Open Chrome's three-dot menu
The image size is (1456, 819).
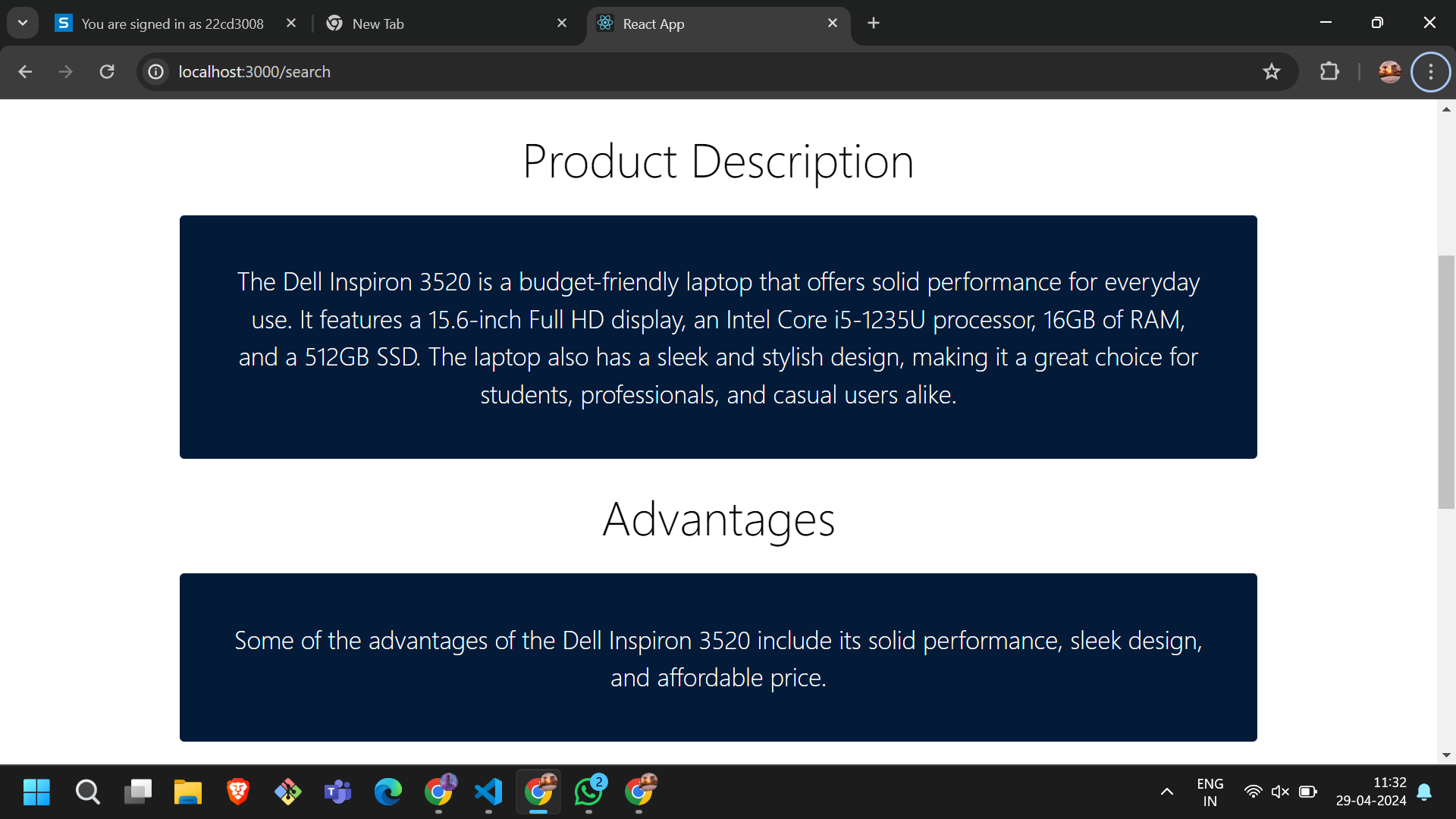[1430, 71]
